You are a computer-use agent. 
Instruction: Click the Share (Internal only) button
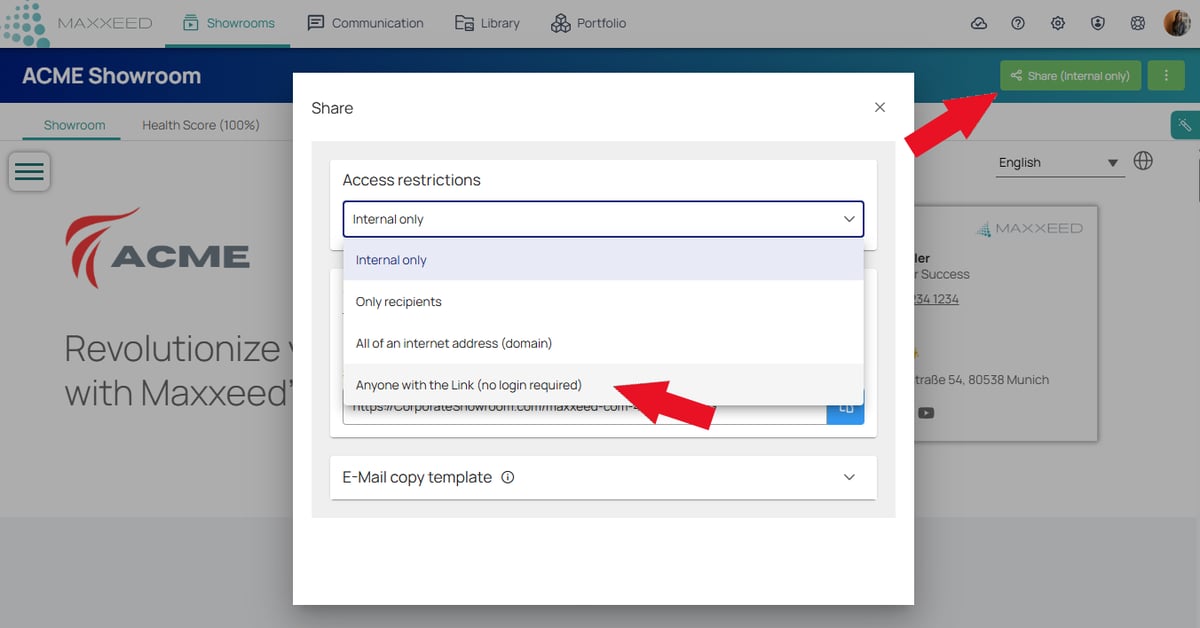(x=1070, y=75)
